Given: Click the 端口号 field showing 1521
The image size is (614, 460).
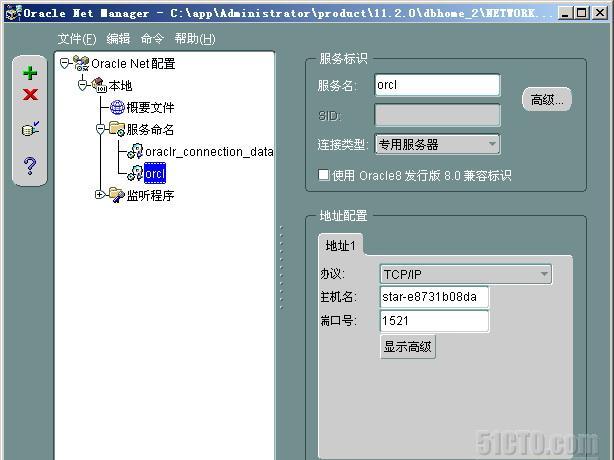Looking at the screenshot, I should click(x=434, y=321).
